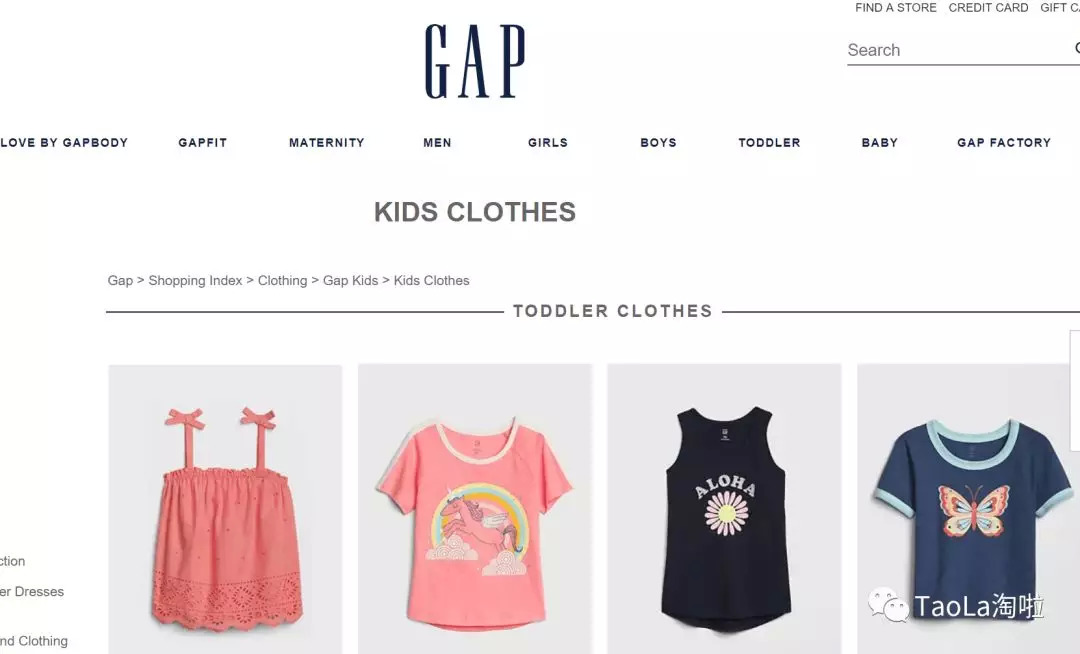Open the Credit Card link
The height and width of the screenshot is (654, 1080).
[988, 8]
